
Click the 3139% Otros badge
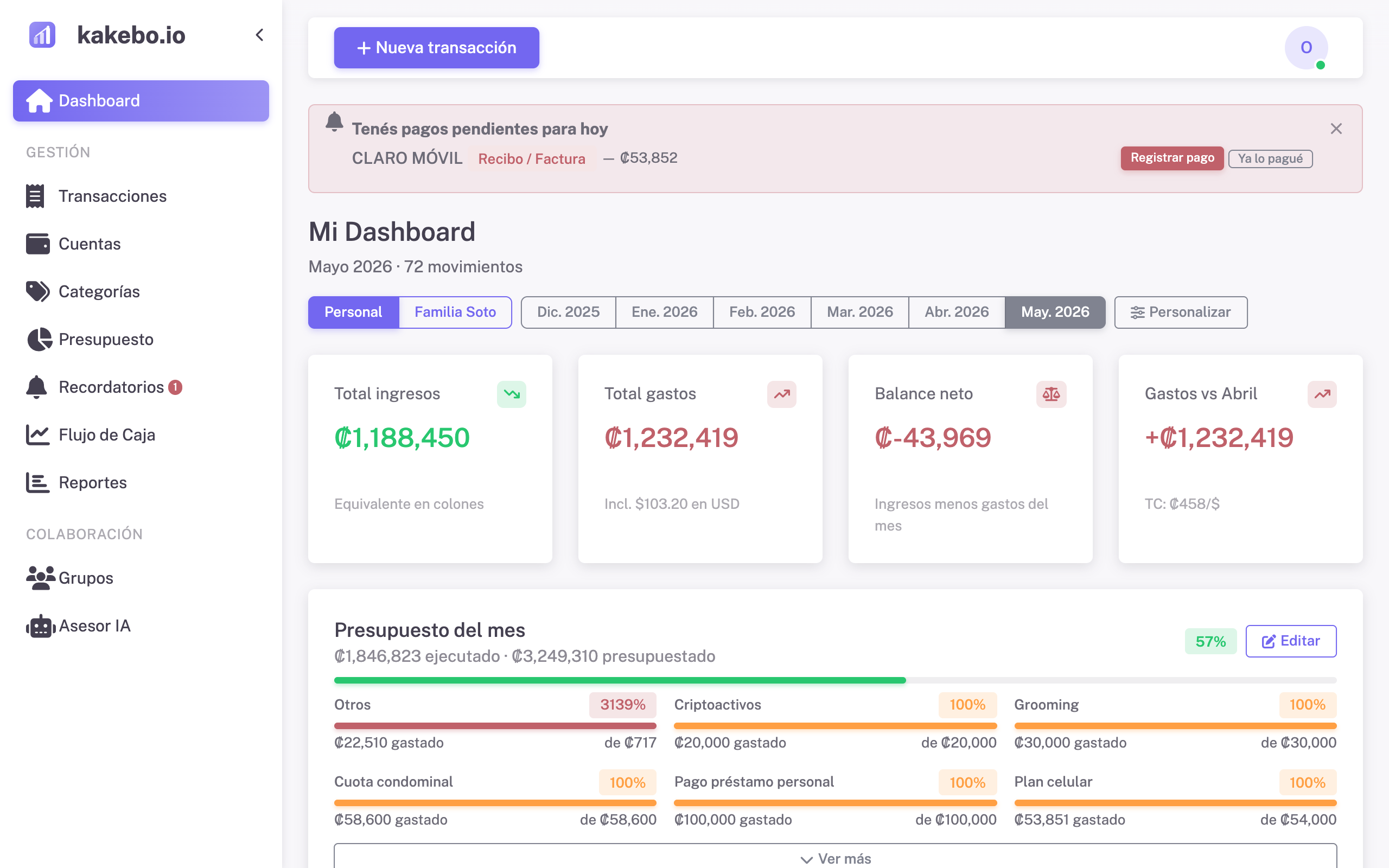pyautogui.click(x=622, y=704)
